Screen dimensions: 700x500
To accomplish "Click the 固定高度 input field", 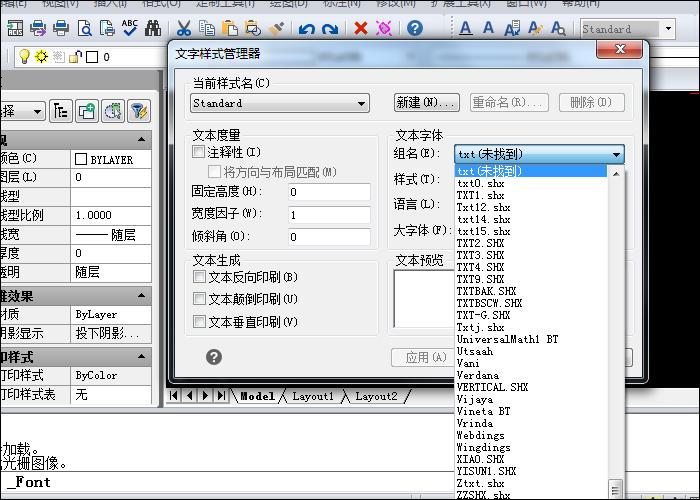I will (x=329, y=192).
